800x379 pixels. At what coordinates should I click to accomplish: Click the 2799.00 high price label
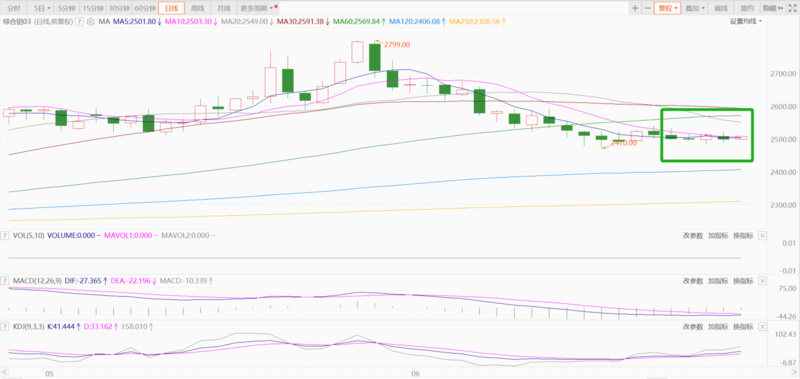pos(397,45)
